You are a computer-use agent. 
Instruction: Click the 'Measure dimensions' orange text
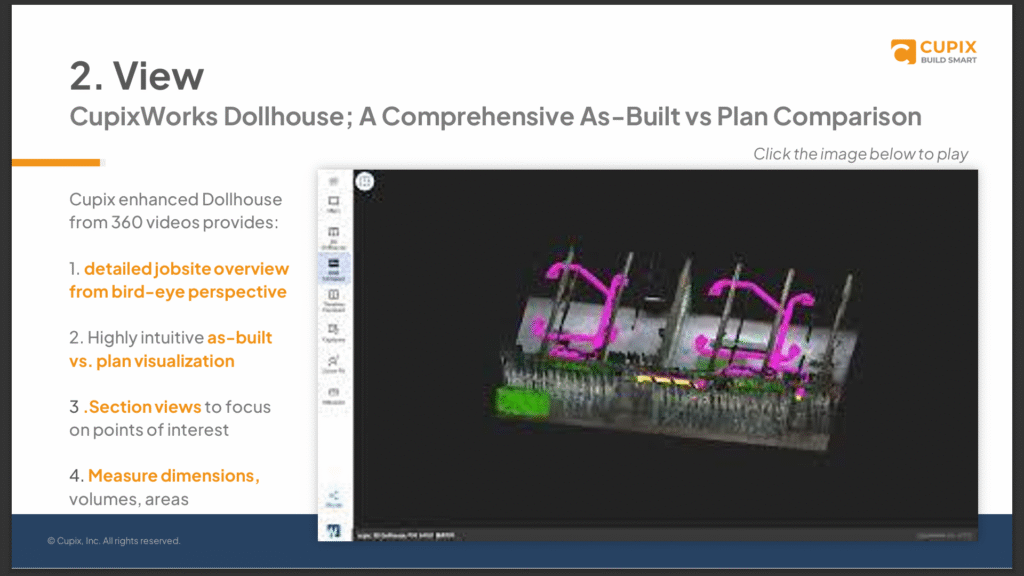point(173,476)
